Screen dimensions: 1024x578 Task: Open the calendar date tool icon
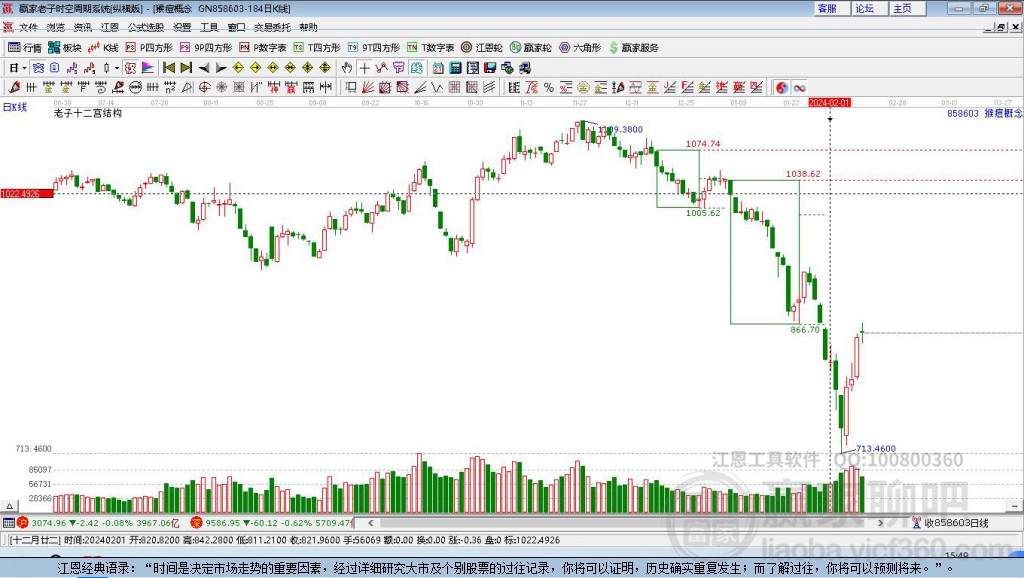(x=438, y=67)
